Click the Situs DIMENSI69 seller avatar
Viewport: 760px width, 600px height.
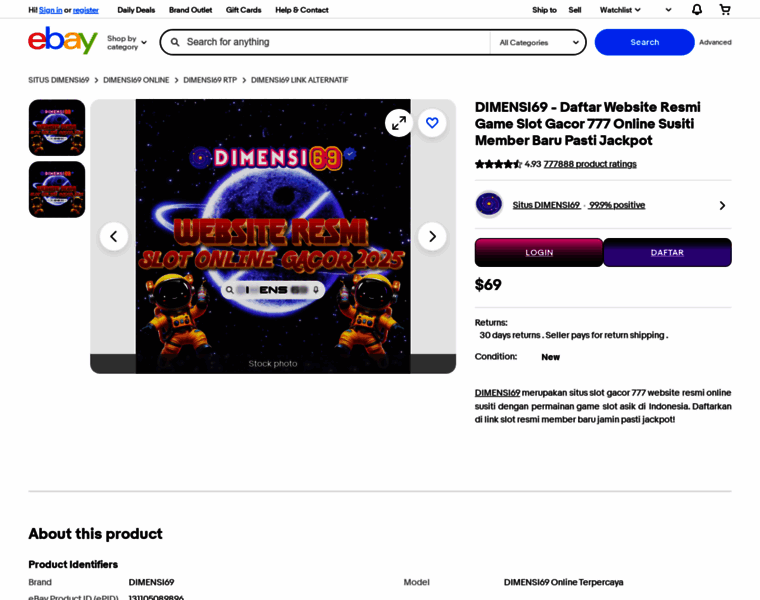[489, 204]
